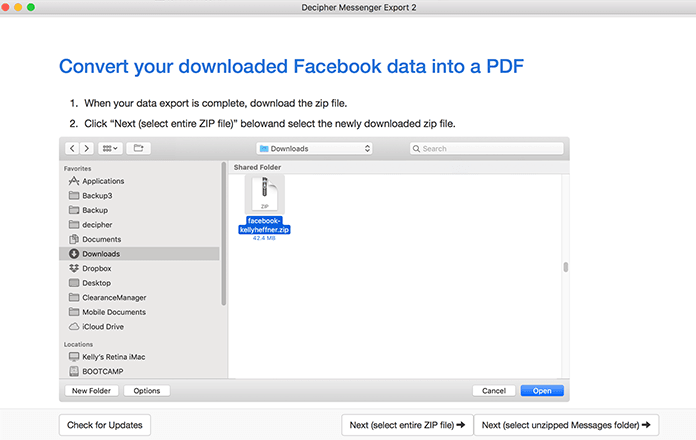Click the Mobile Documents folder icon

click(74, 312)
